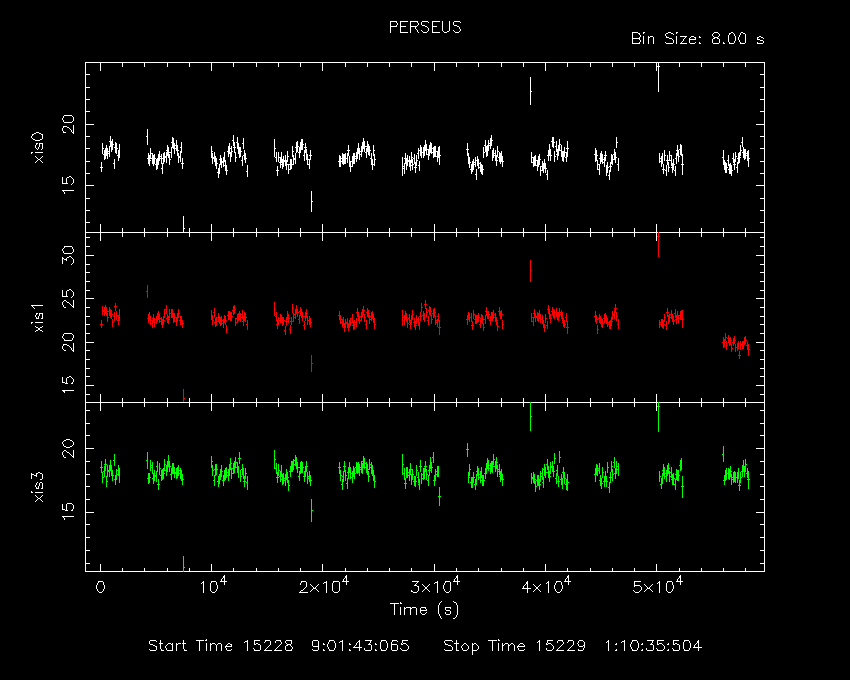The height and width of the screenshot is (680, 850).
Task: Click the xis3 panel tick label 15
Action: [x=69, y=512]
